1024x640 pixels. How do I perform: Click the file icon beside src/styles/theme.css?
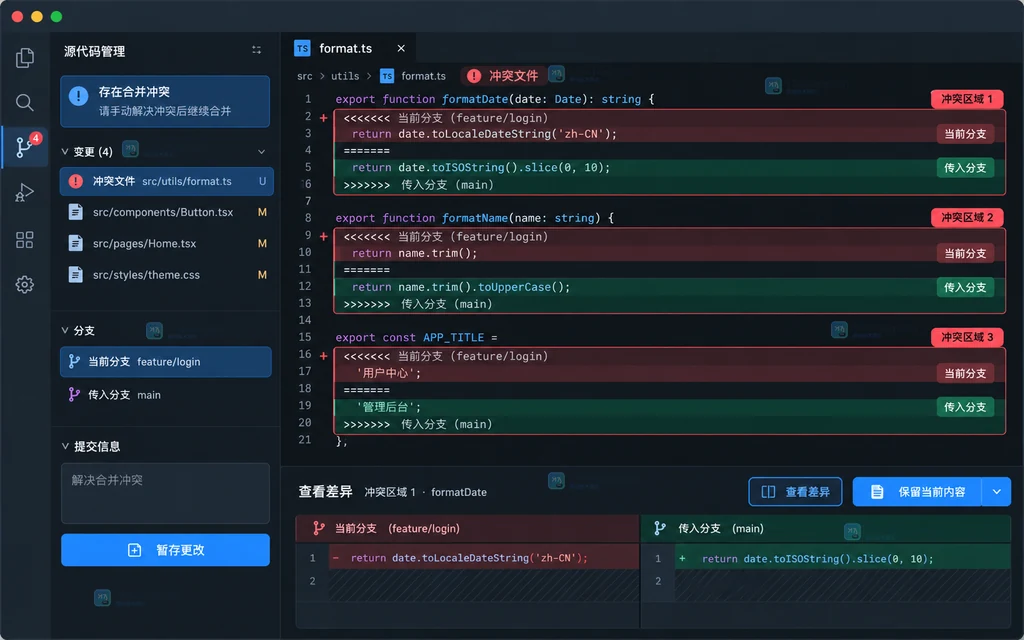(76, 275)
